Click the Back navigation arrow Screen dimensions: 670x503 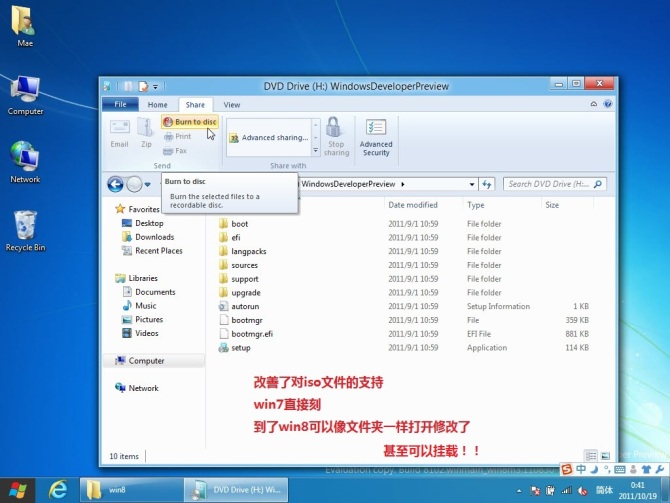115,184
